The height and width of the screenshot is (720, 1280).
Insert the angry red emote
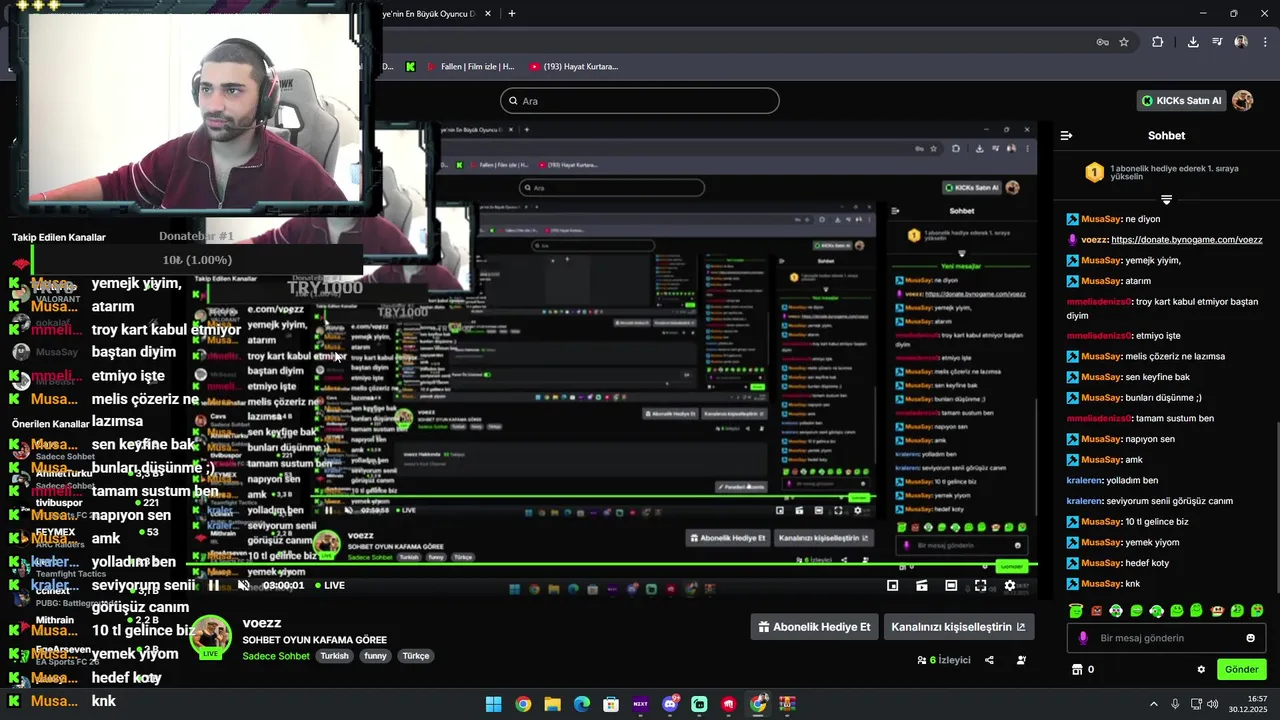(x=1096, y=611)
